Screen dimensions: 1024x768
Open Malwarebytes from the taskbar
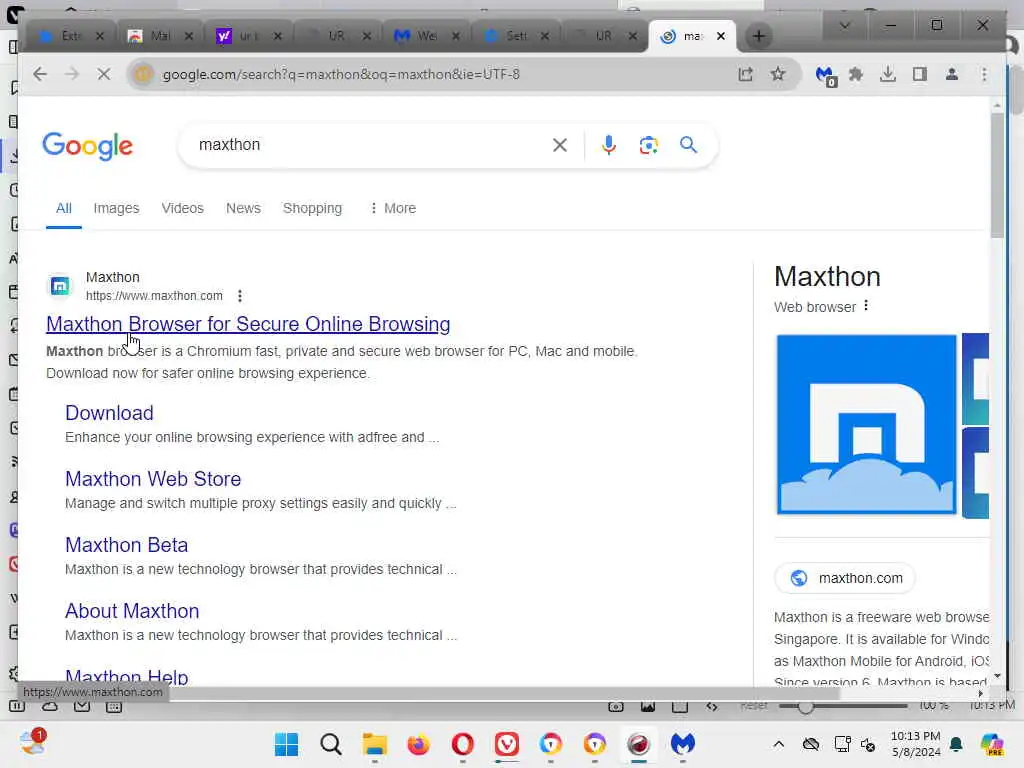[682, 744]
